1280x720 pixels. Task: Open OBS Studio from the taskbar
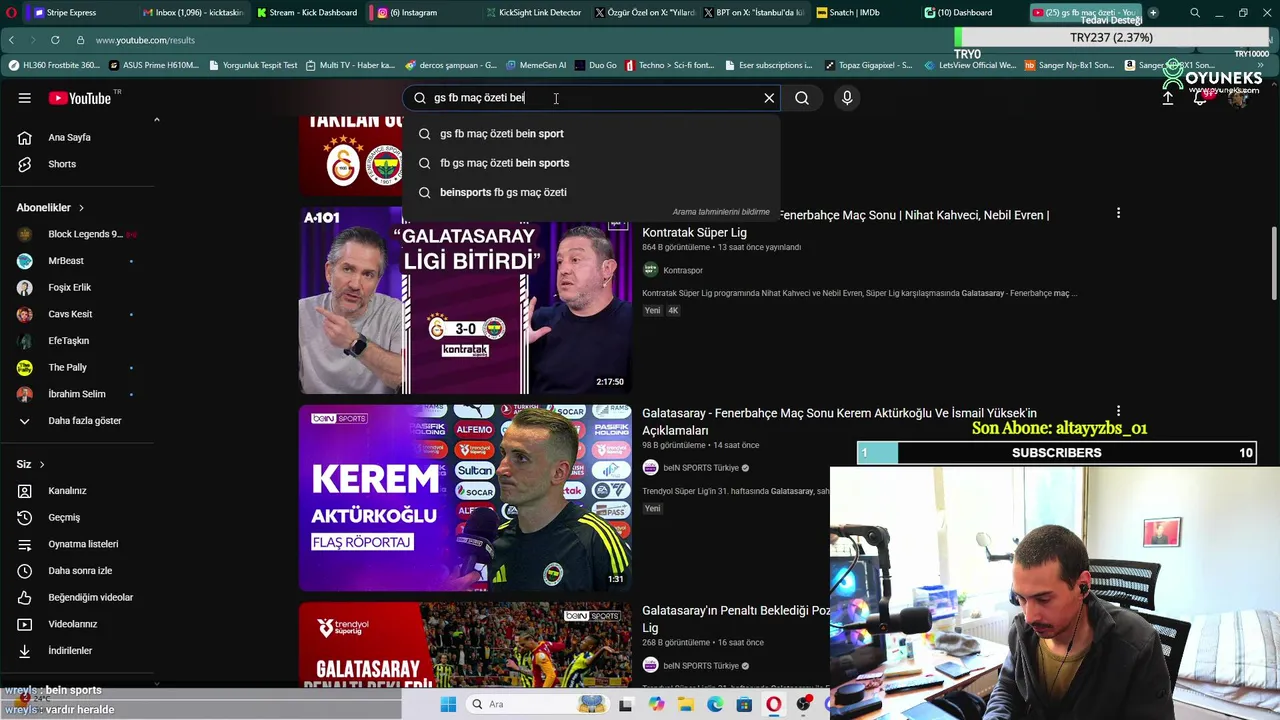click(x=803, y=704)
